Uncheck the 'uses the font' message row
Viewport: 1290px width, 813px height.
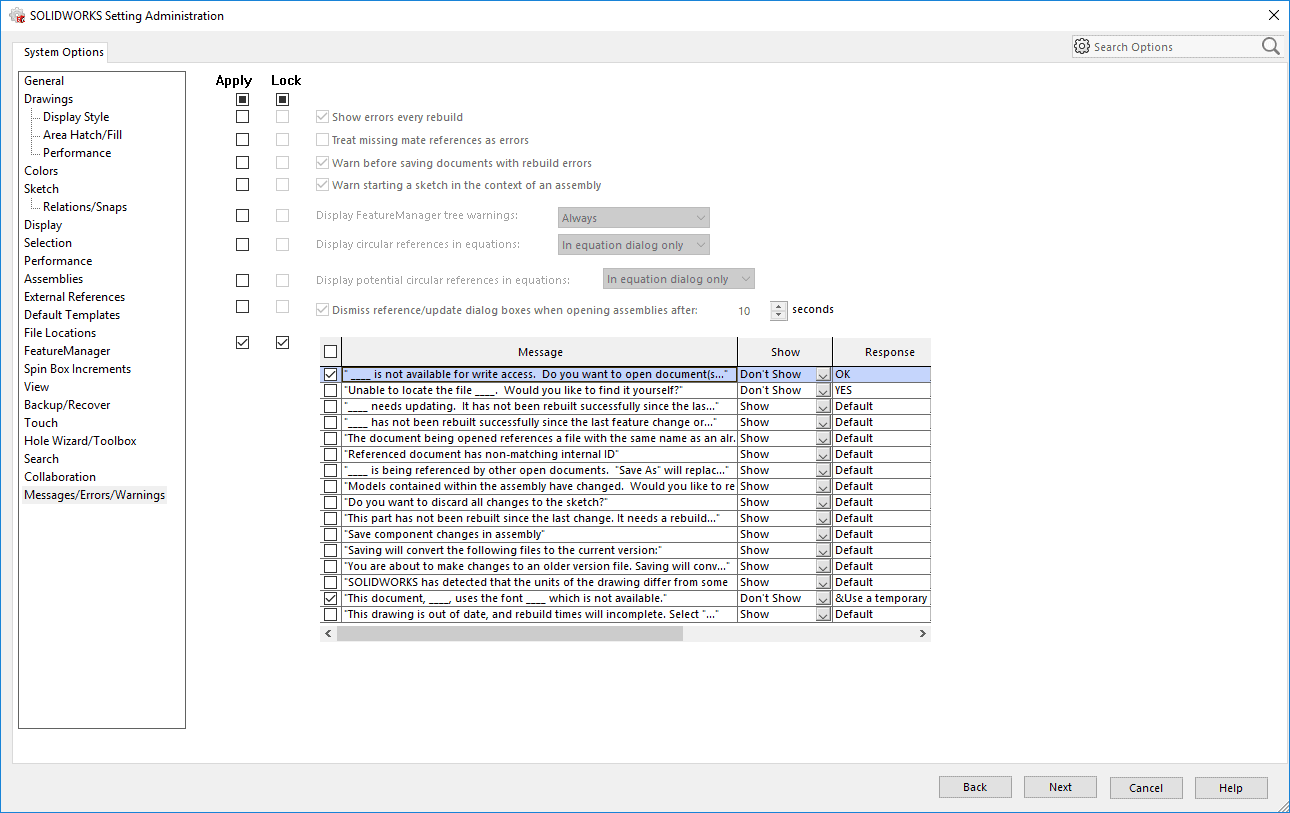pos(331,598)
